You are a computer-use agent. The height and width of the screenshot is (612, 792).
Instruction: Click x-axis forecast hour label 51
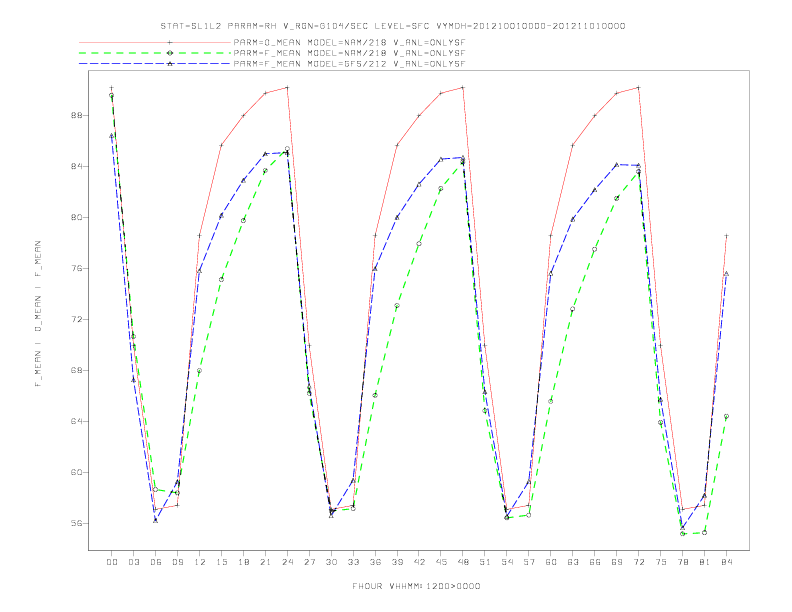pyautogui.click(x=485, y=562)
